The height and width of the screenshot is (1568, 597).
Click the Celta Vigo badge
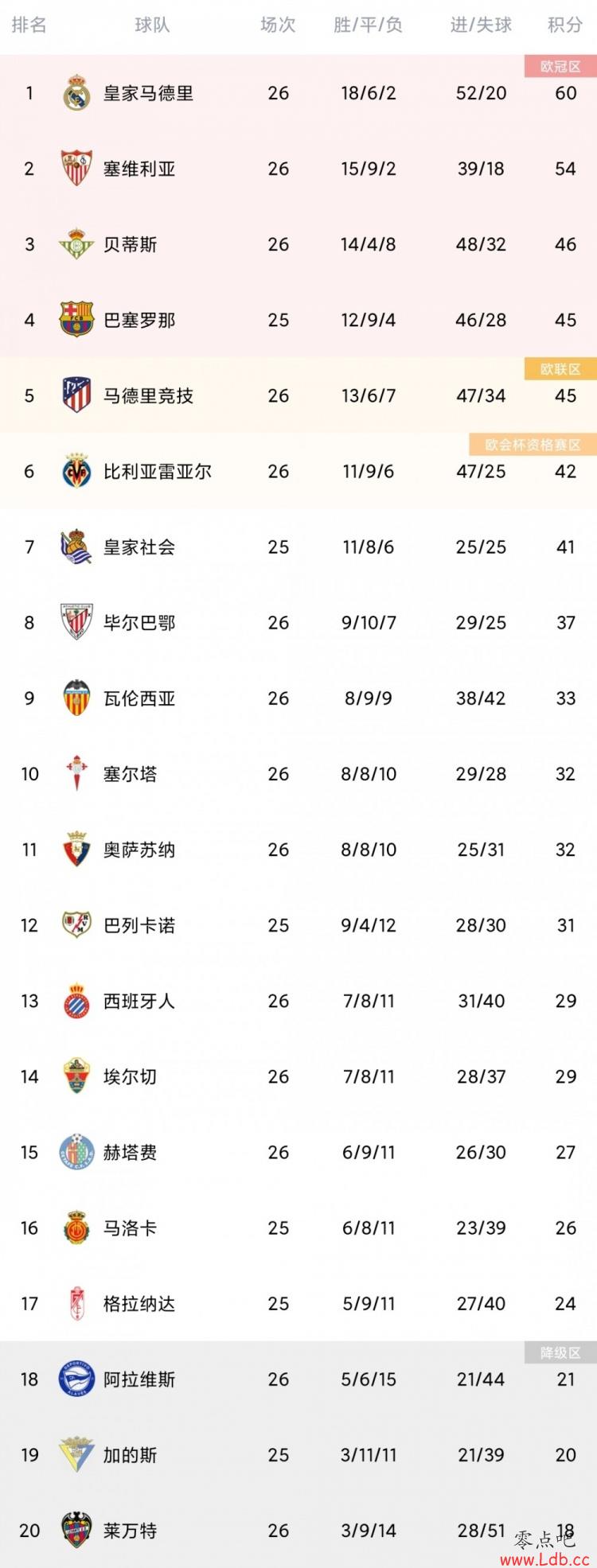click(76, 773)
